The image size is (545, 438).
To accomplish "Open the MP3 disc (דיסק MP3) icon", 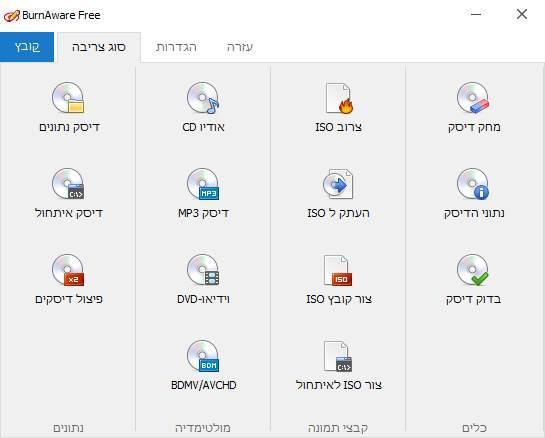I will [x=203, y=184].
